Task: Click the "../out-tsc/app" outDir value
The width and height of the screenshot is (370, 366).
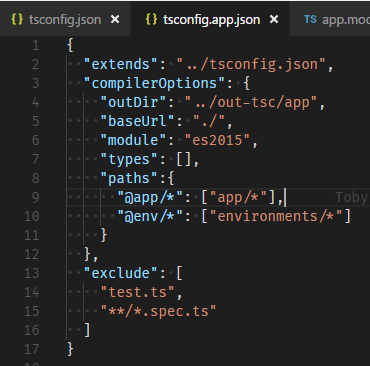Action: click(250, 102)
